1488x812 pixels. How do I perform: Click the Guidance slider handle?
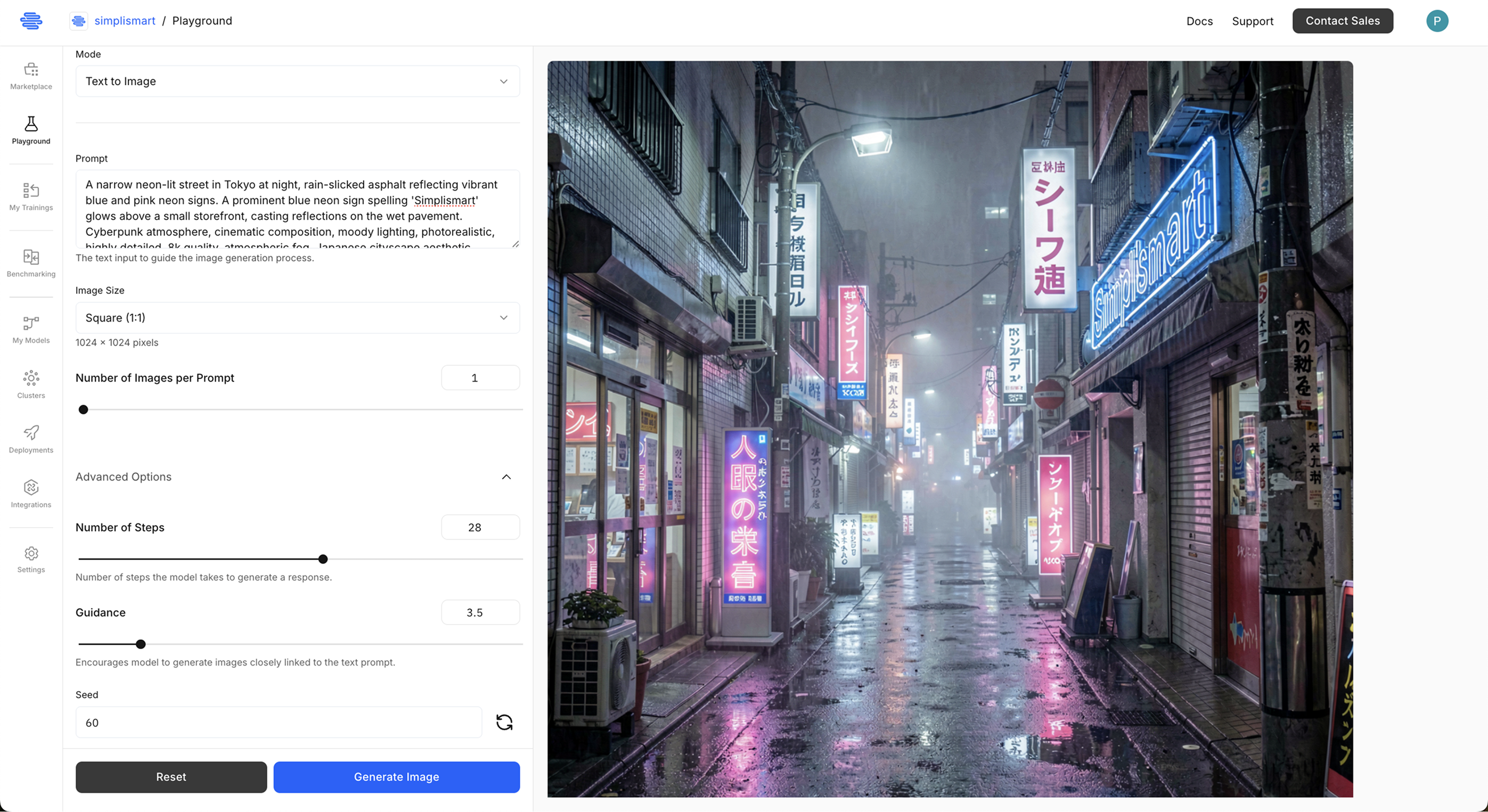(x=141, y=644)
